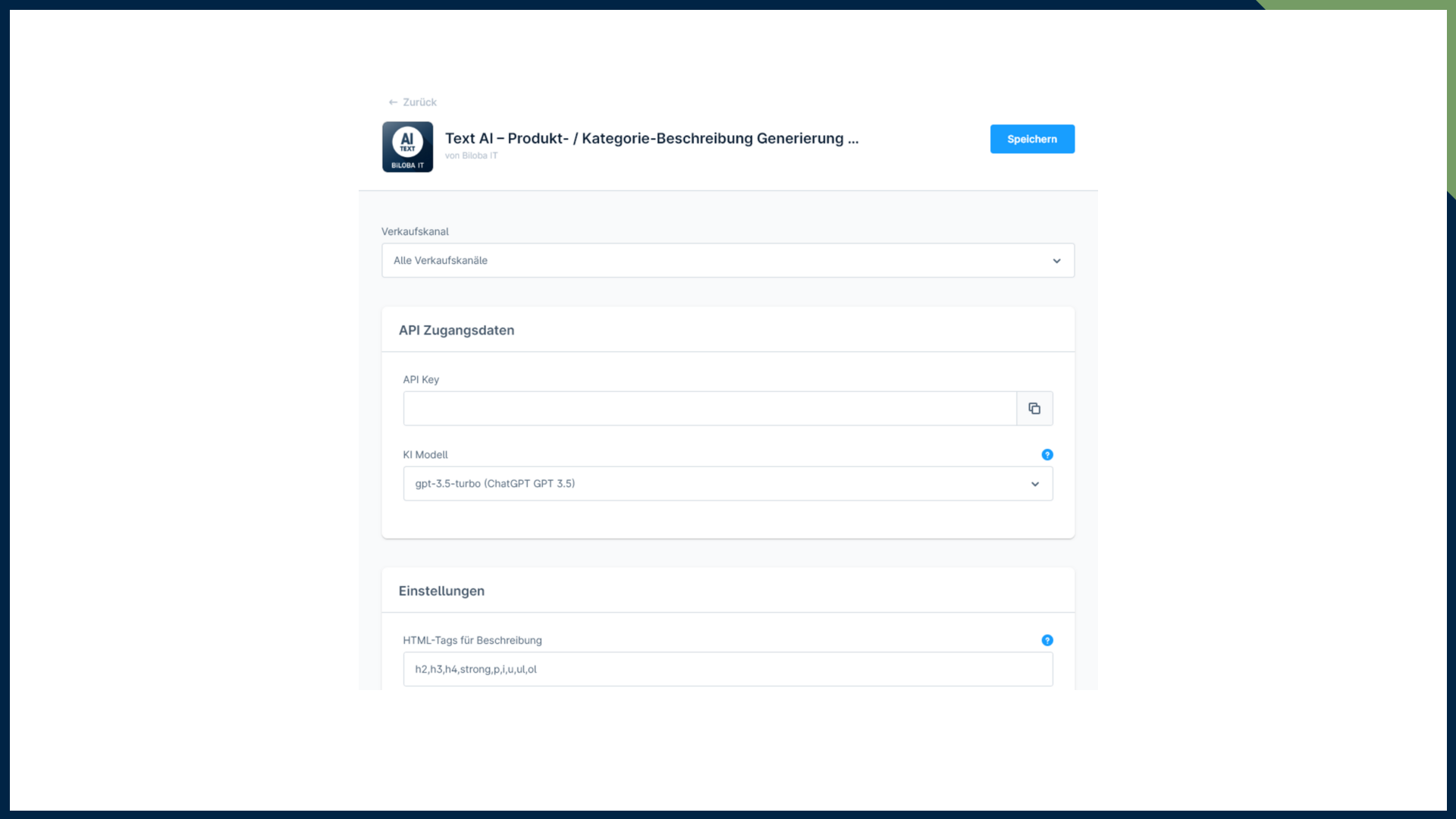Click the KI Modell field label

[x=425, y=455]
